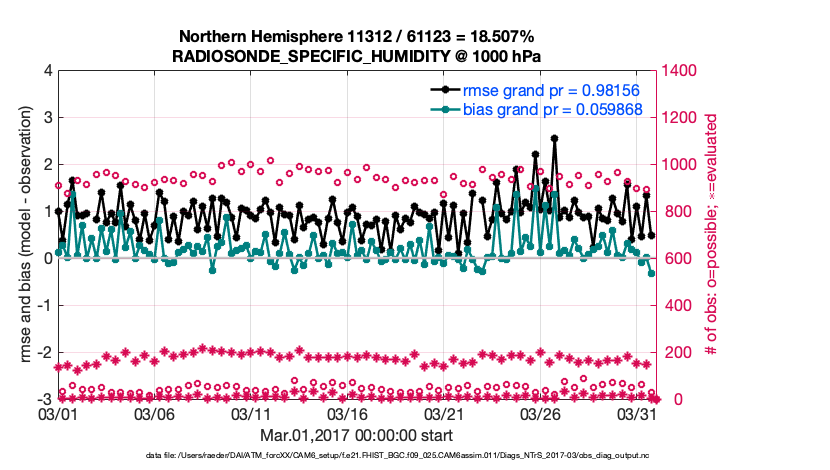Click the highest rmse peak data point
The height and width of the screenshot is (470, 830).
coord(554,139)
